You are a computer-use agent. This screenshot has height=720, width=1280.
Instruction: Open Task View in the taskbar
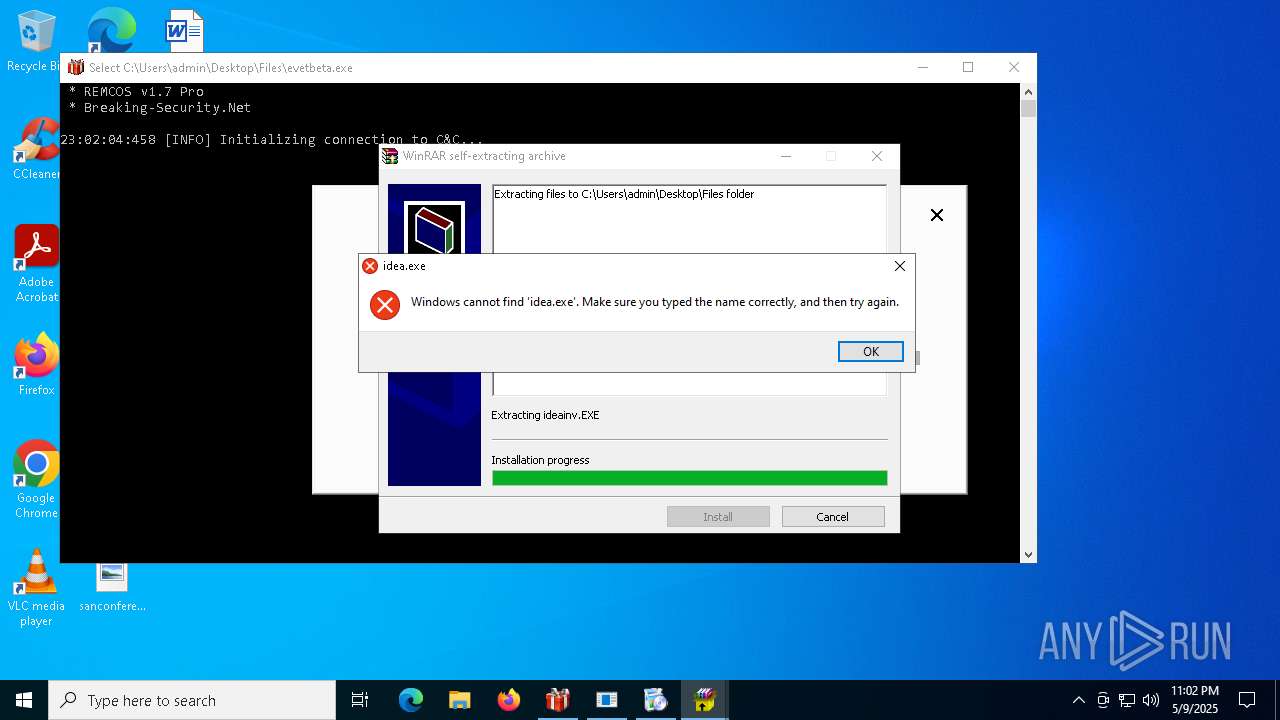360,700
